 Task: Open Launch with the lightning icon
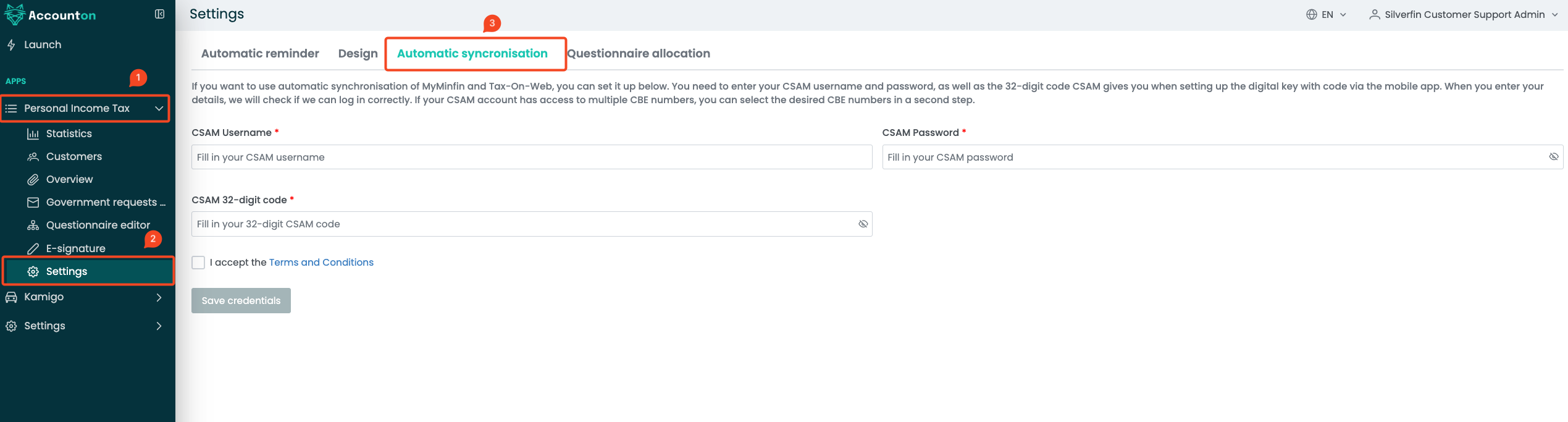click(x=11, y=44)
